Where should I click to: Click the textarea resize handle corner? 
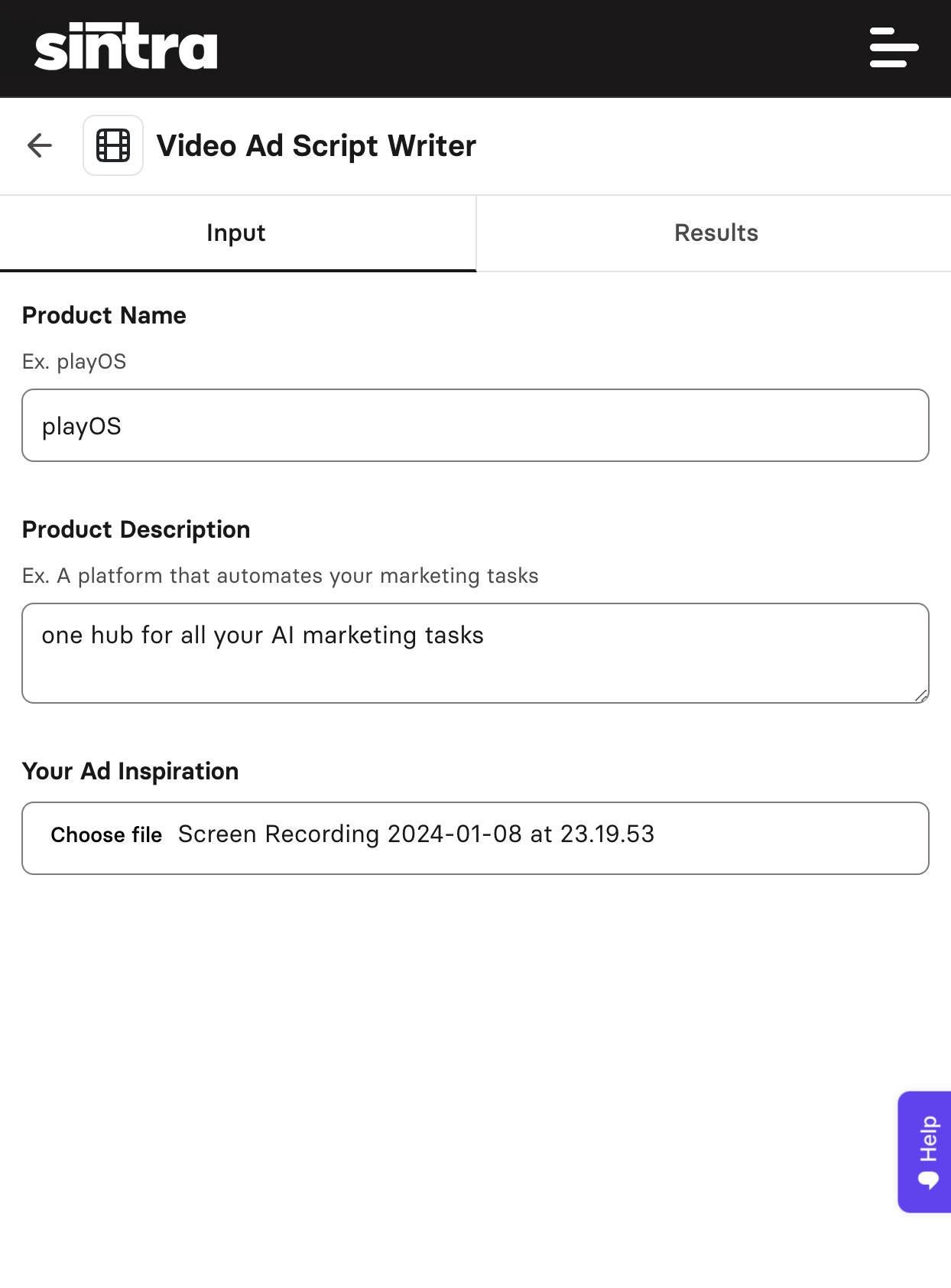point(921,695)
